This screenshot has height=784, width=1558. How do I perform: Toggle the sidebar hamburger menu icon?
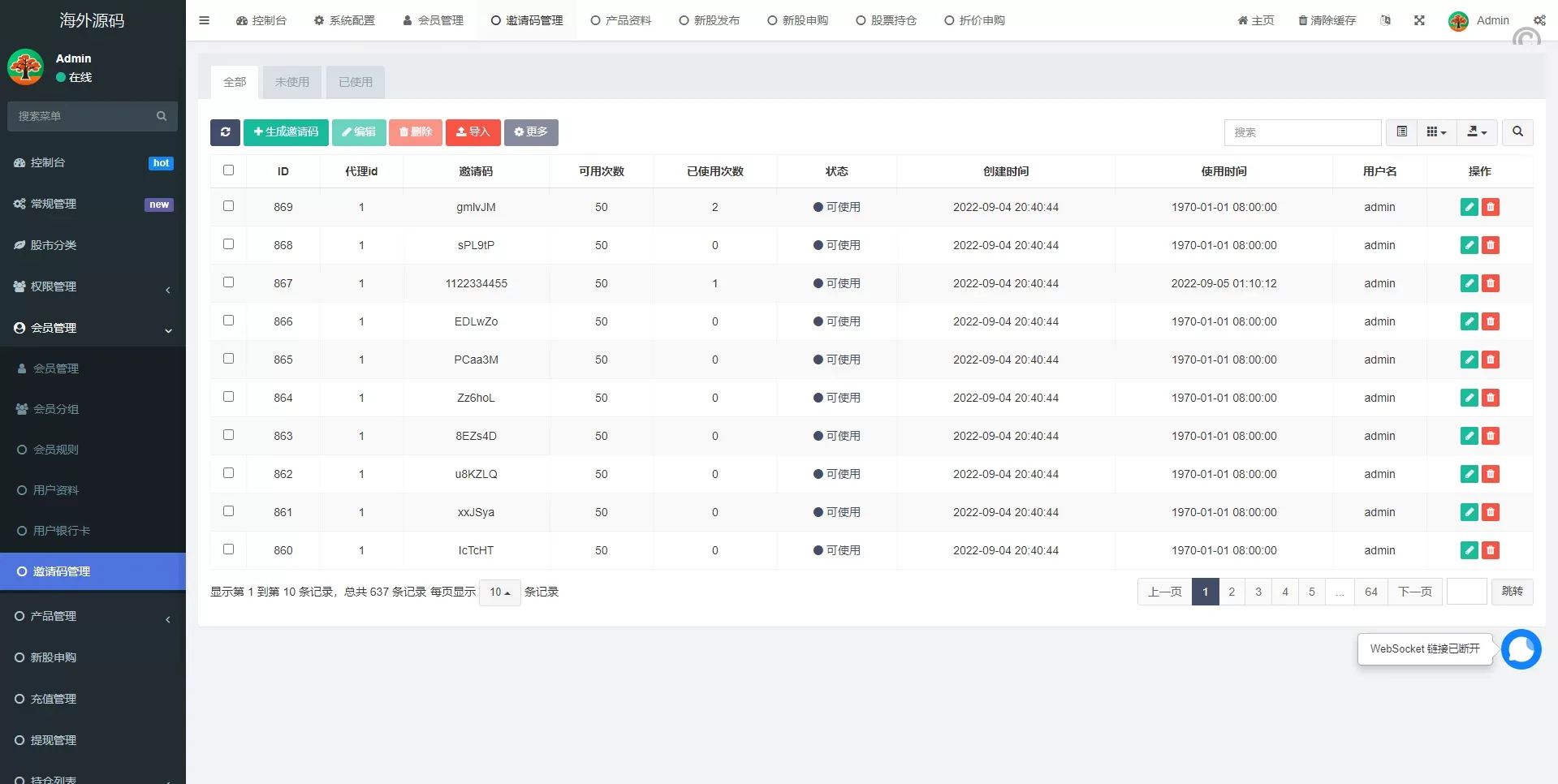[x=205, y=20]
